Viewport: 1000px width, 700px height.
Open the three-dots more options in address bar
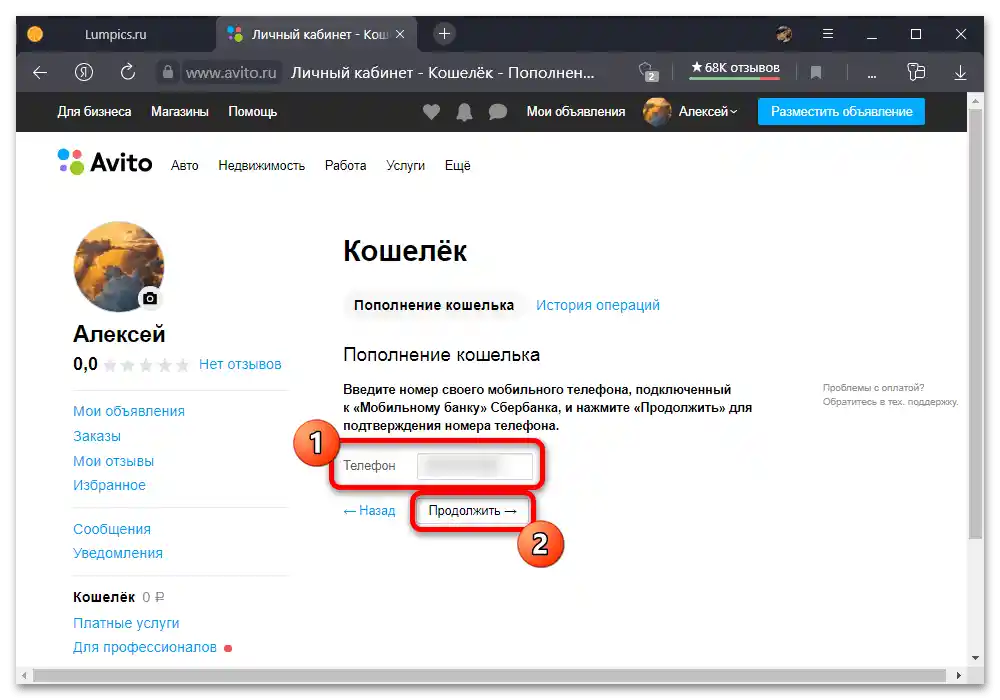[x=871, y=75]
